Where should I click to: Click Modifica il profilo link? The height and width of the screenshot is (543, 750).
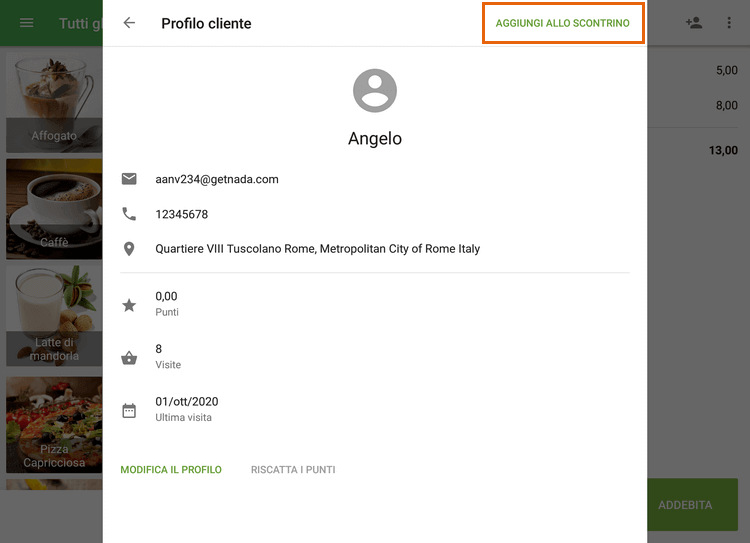tap(171, 470)
